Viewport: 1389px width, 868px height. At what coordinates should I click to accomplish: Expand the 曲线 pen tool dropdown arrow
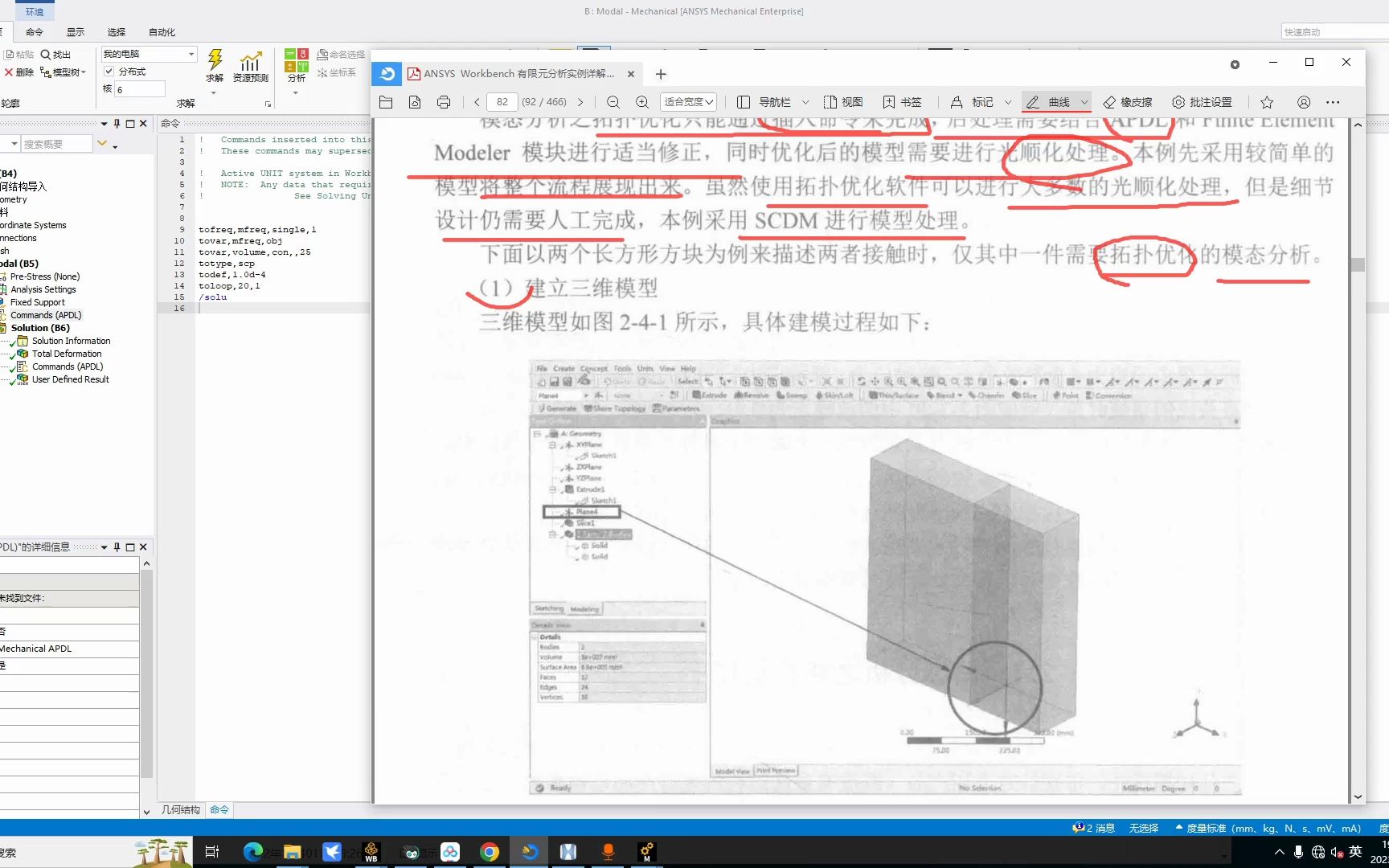[x=1084, y=102]
